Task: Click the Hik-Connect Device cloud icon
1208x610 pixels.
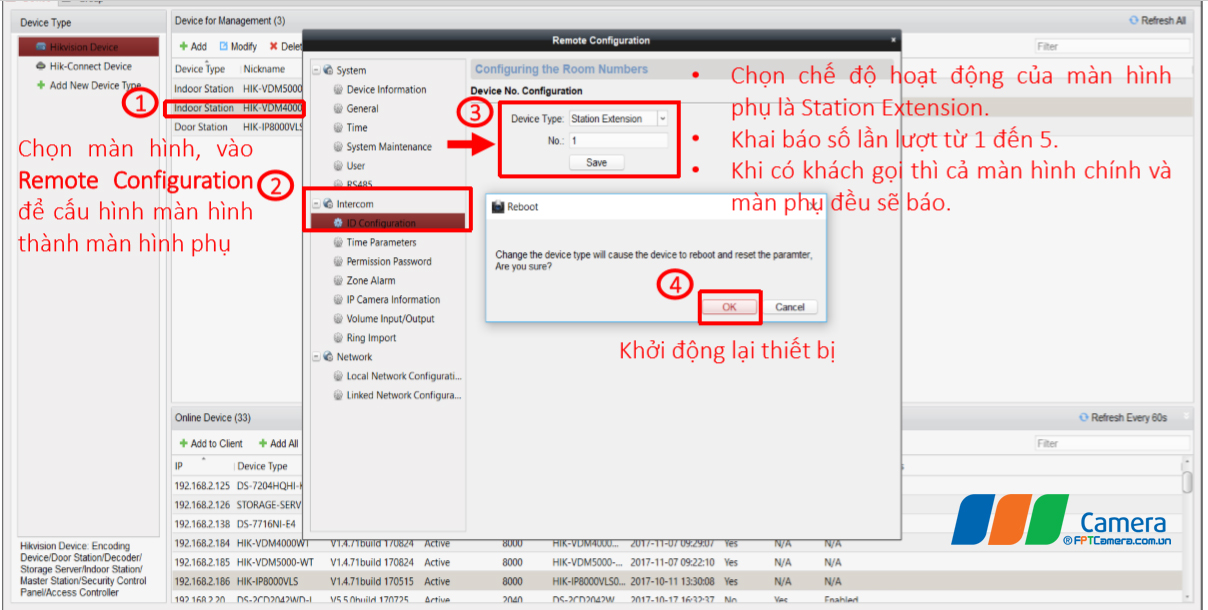Action: (40, 66)
